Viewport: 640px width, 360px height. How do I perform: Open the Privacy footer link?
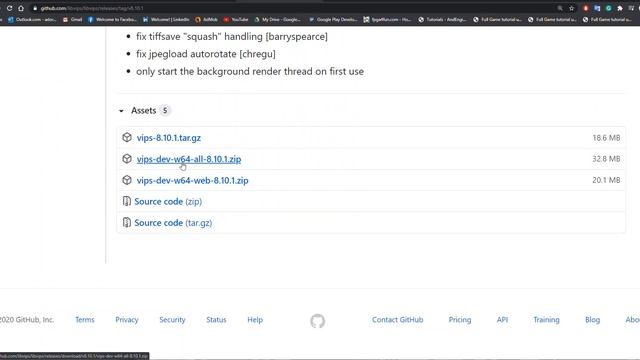(127, 320)
